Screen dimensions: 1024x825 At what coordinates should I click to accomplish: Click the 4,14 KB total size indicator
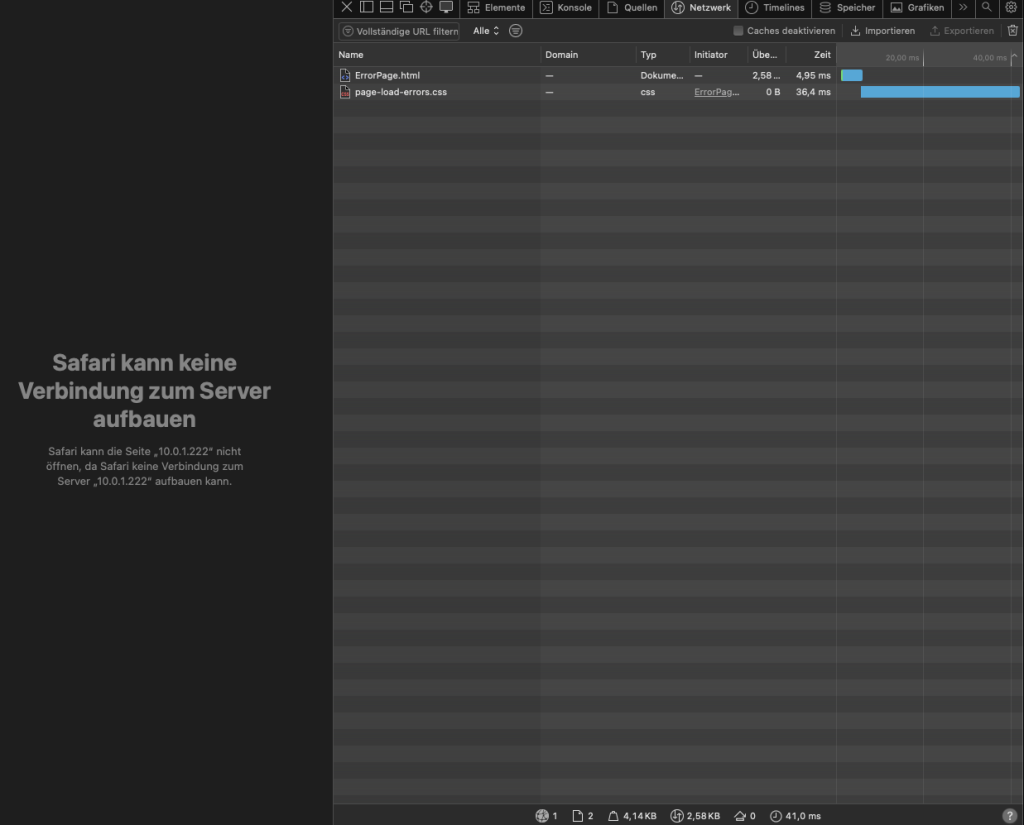632,816
